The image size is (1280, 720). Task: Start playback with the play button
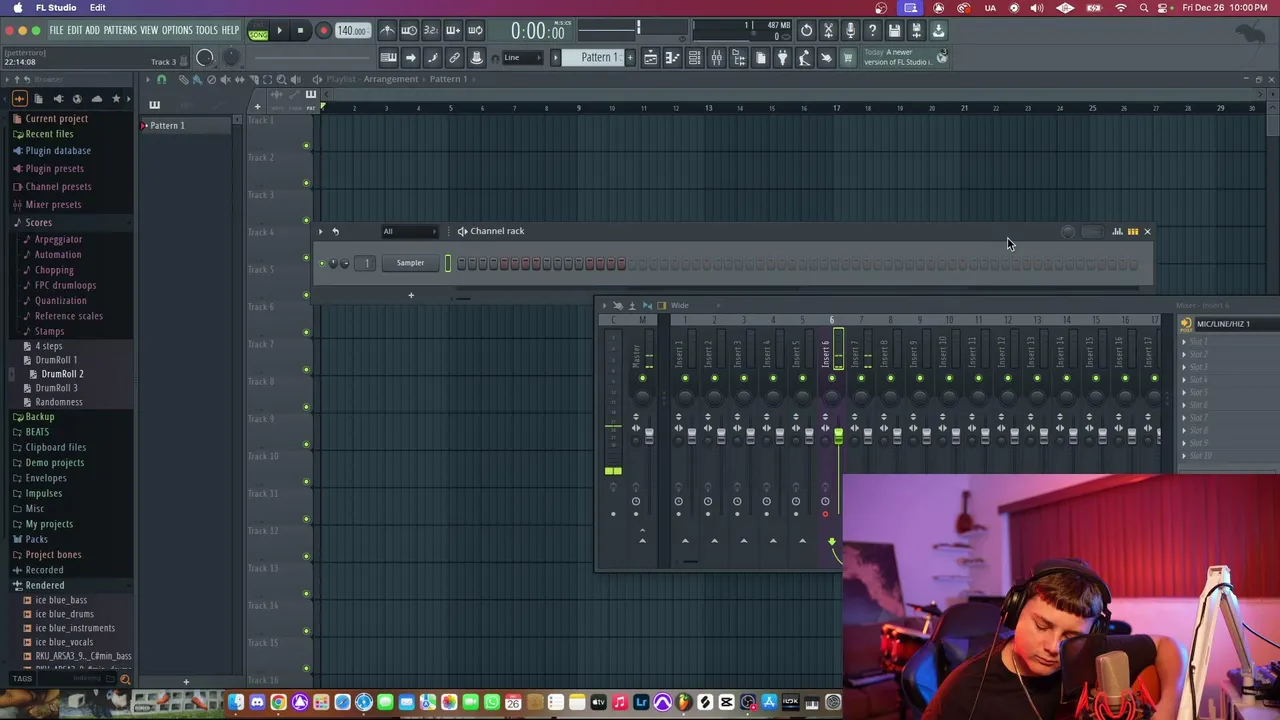coord(279,30)
